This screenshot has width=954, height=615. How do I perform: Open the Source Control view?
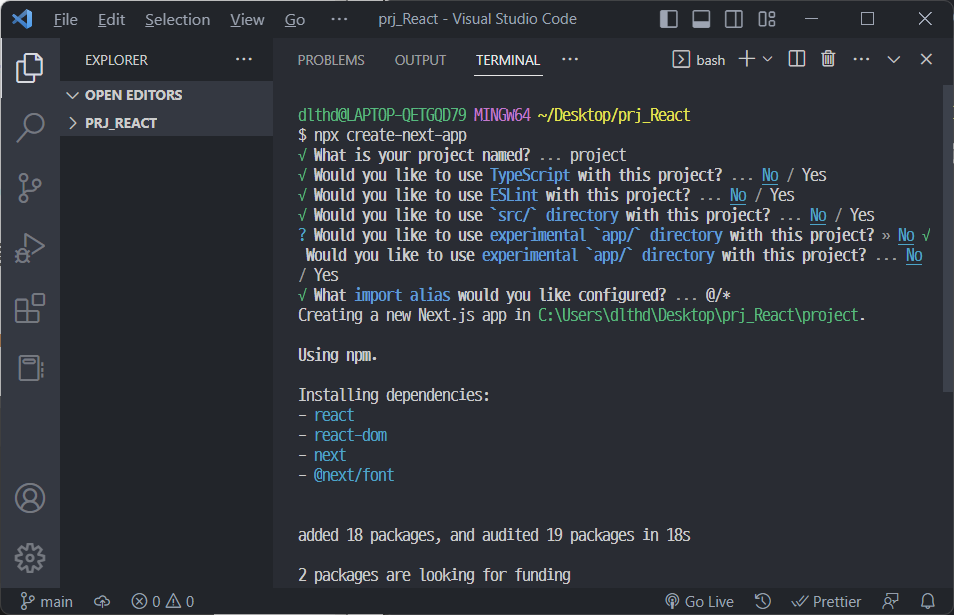(x=30, y=188)
